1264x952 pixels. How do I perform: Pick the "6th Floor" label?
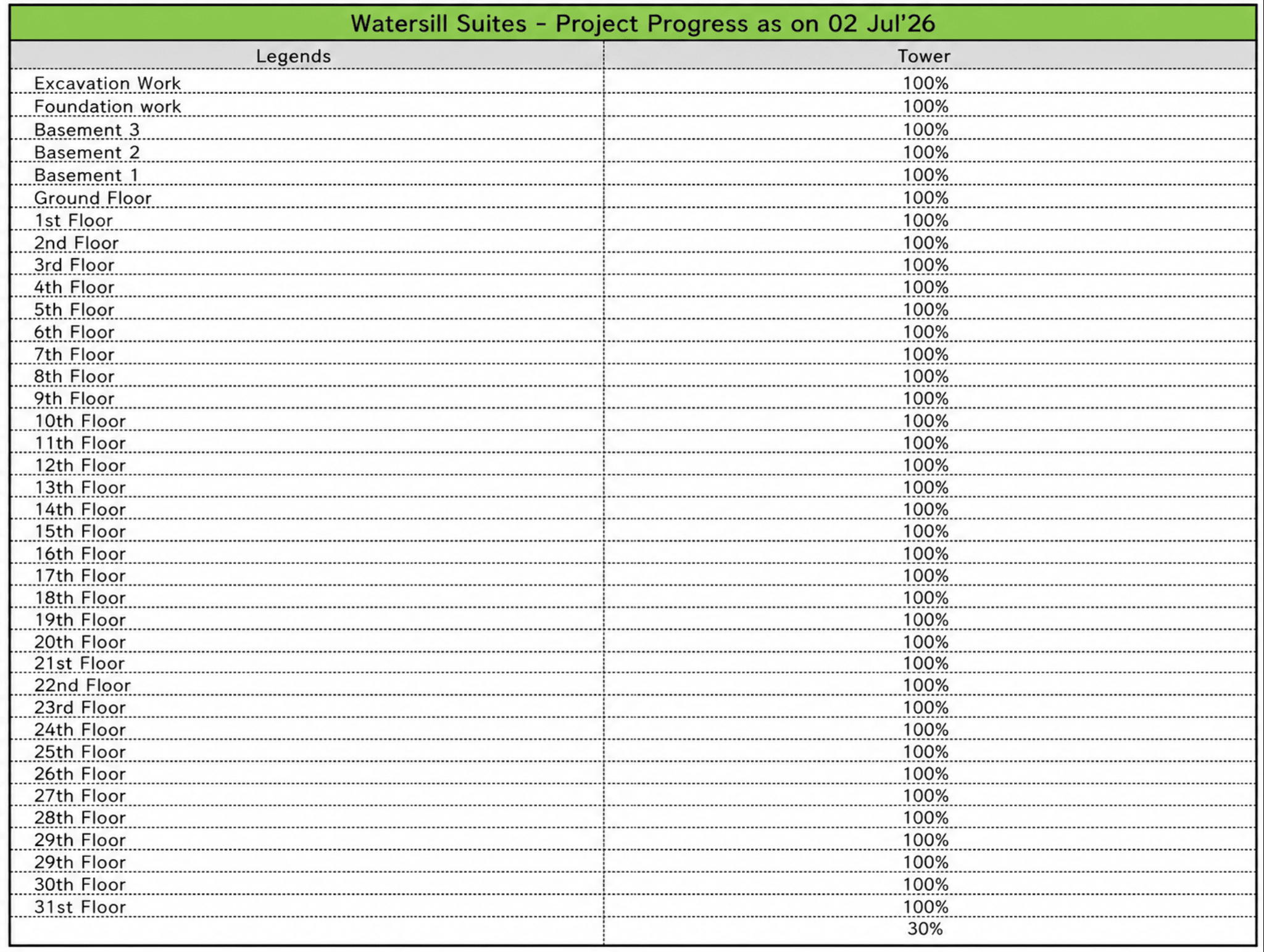(74, 332)
